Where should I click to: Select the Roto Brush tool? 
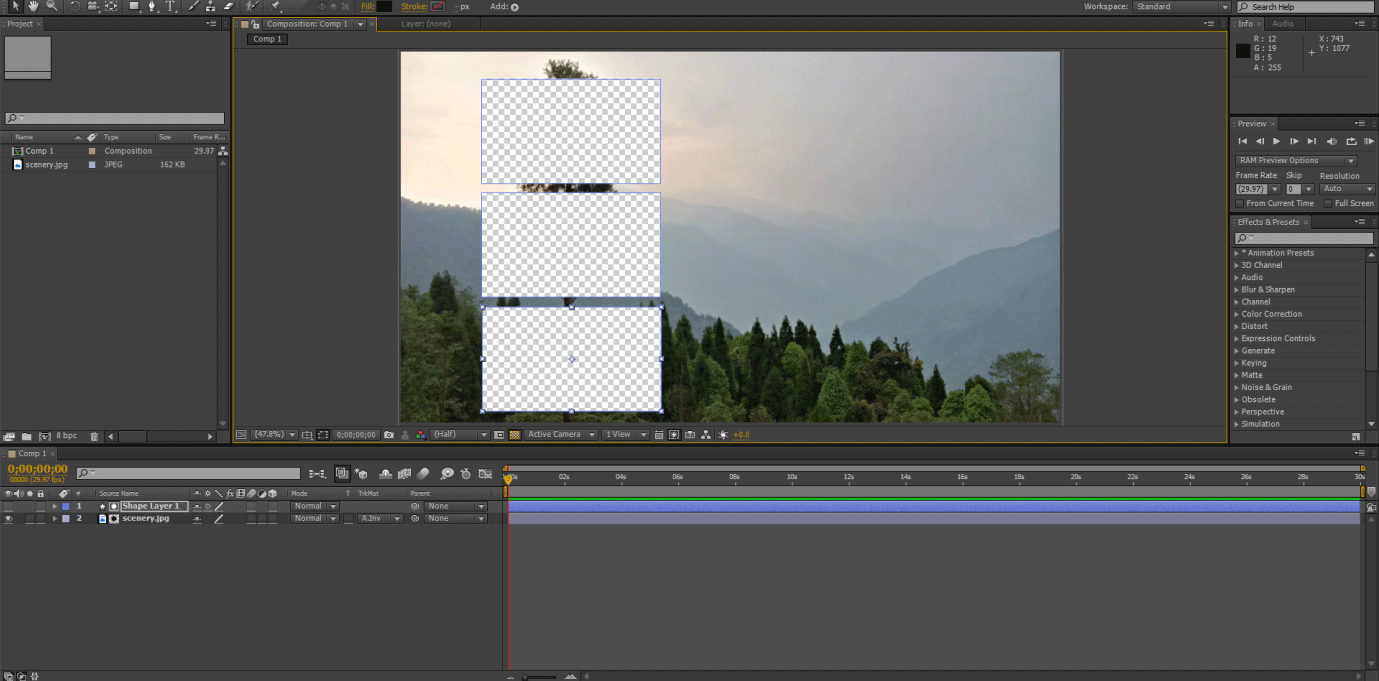point(254,6)
